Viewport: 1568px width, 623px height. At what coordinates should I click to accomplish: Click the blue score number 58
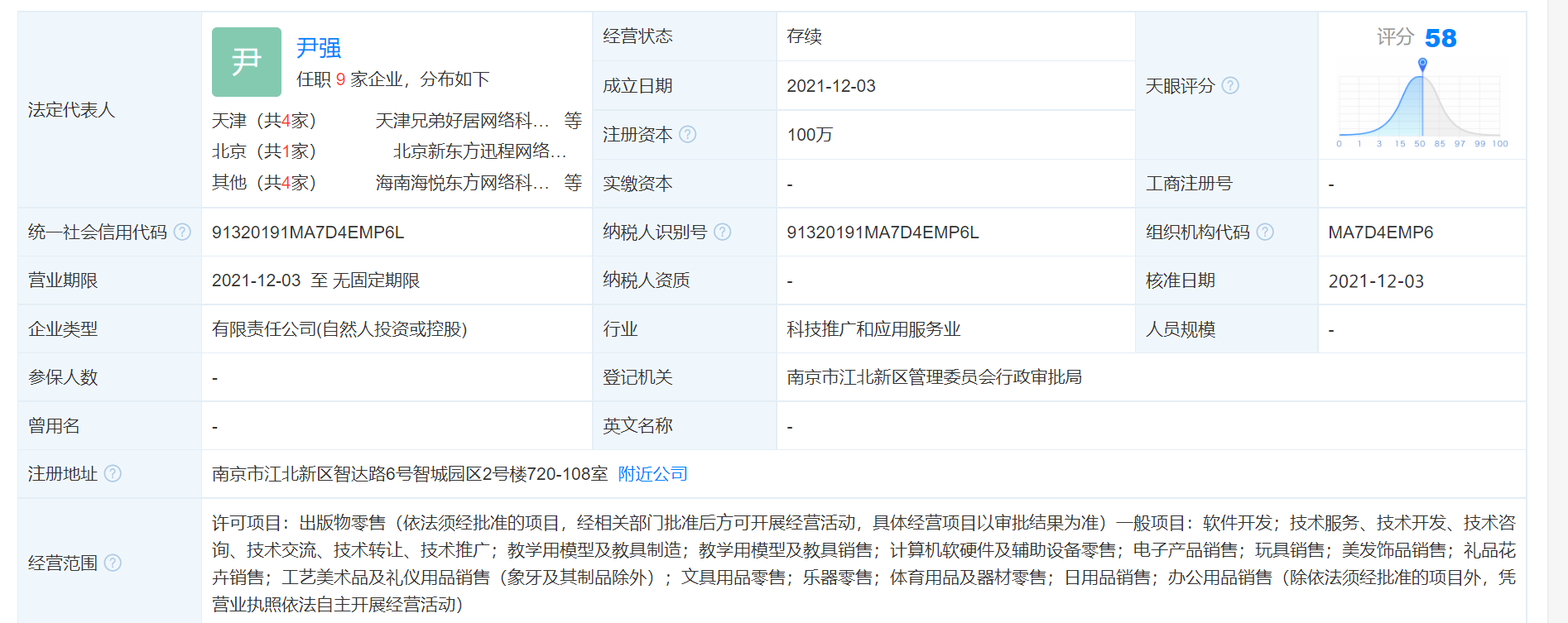click(x=1441, y=38)
